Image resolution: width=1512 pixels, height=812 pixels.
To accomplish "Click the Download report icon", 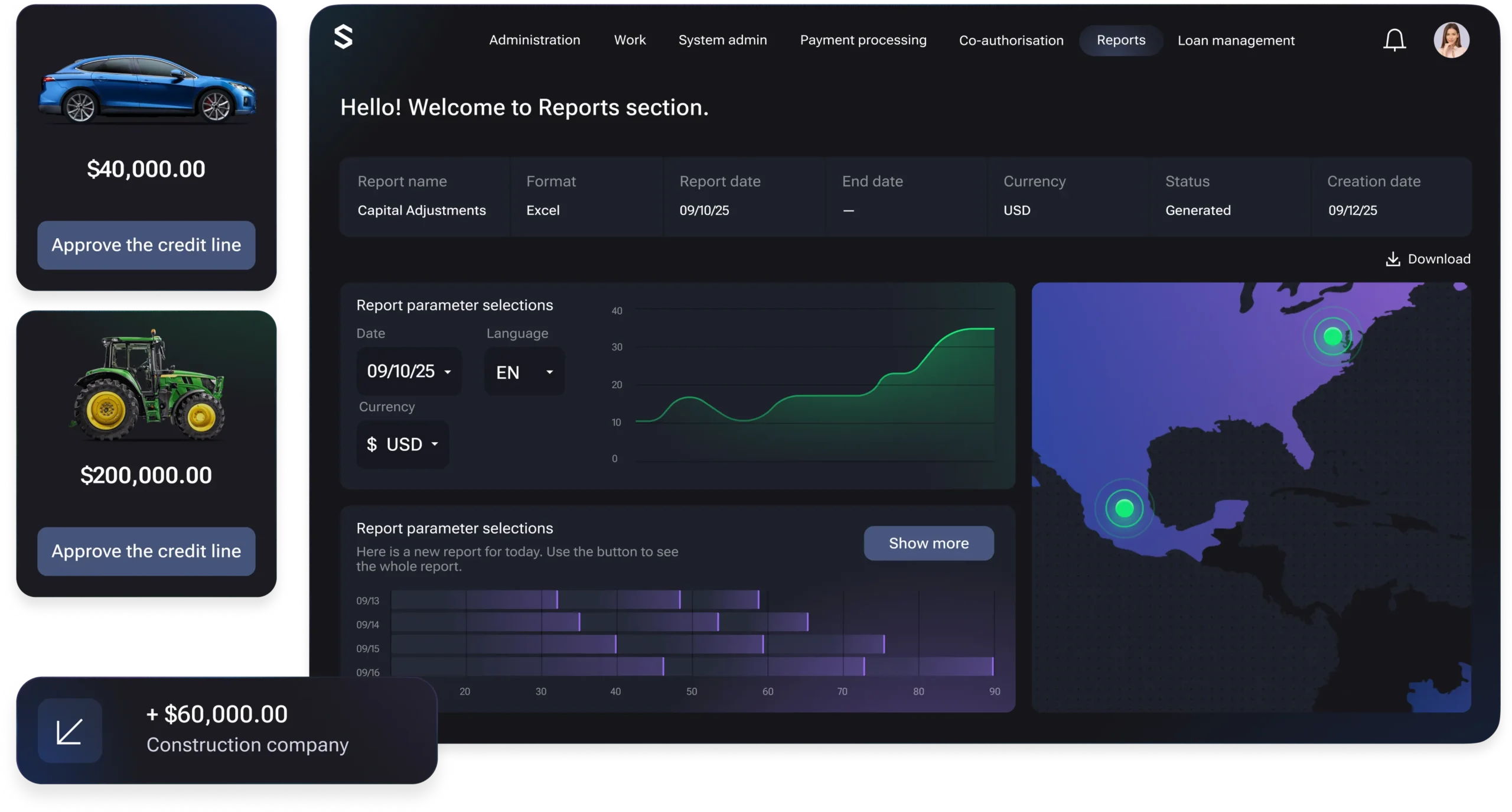I will (1393, 259).
